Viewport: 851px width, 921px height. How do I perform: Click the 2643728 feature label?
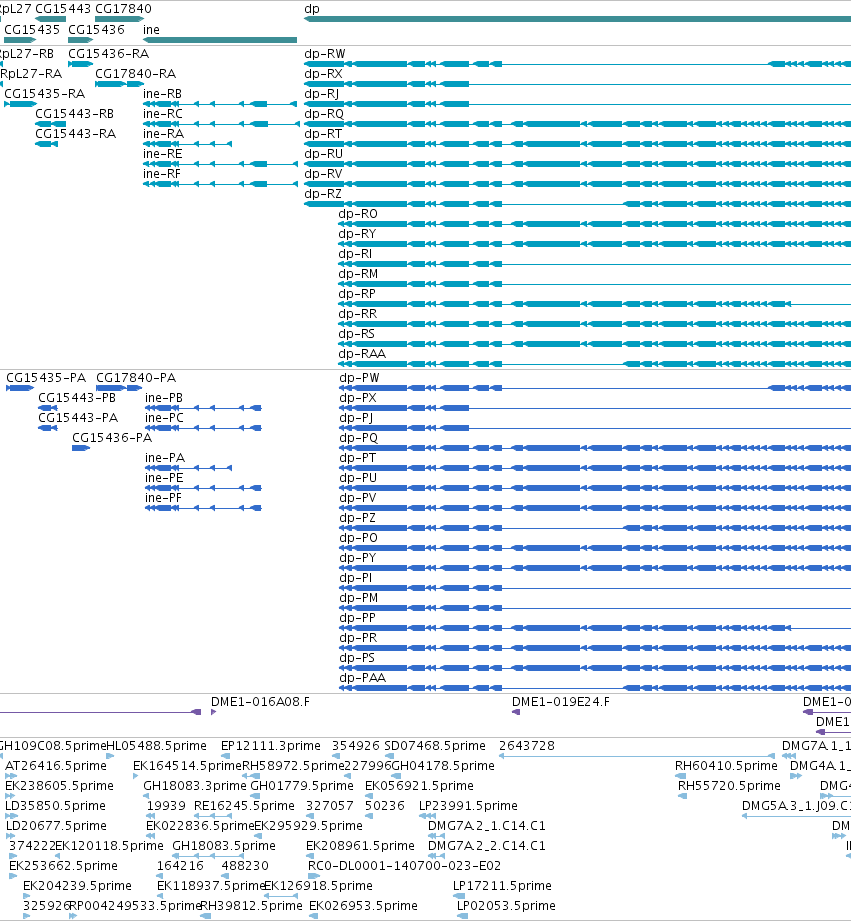point(527,745)
